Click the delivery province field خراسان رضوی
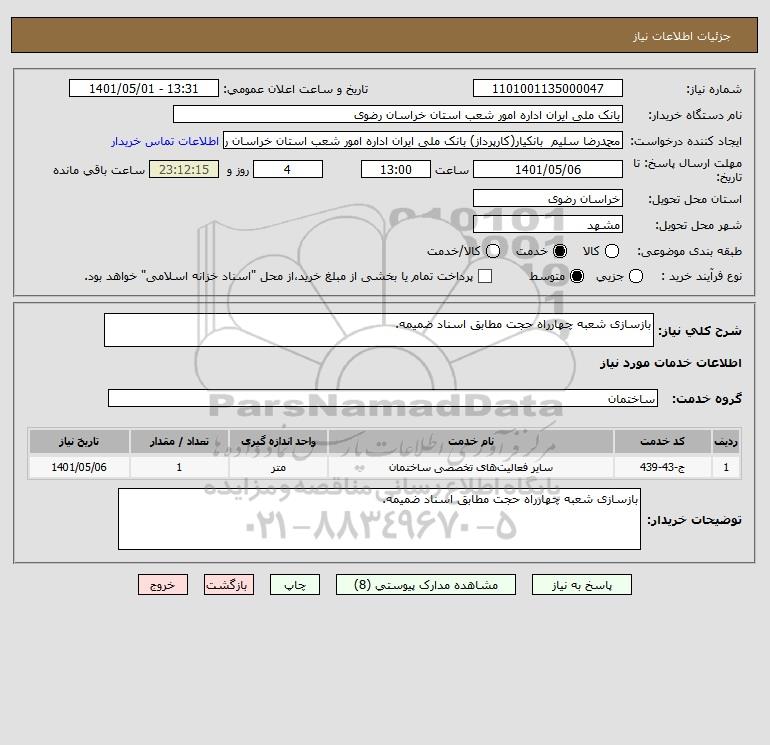This screenshot has height=745, width=770. [x=548, y=198]
